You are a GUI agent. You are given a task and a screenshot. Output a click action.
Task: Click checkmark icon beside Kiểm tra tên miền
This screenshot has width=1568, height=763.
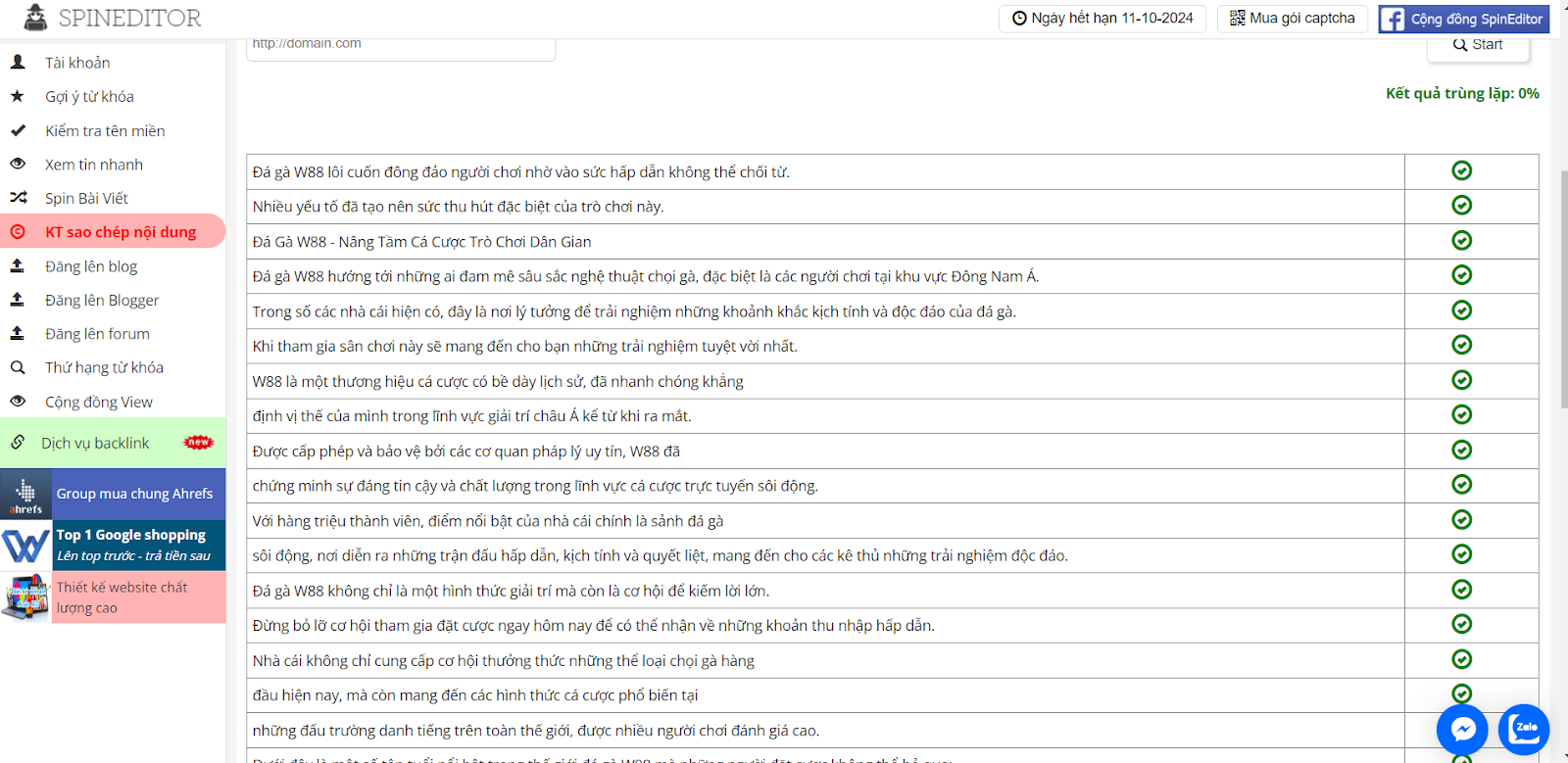point(18,129)
